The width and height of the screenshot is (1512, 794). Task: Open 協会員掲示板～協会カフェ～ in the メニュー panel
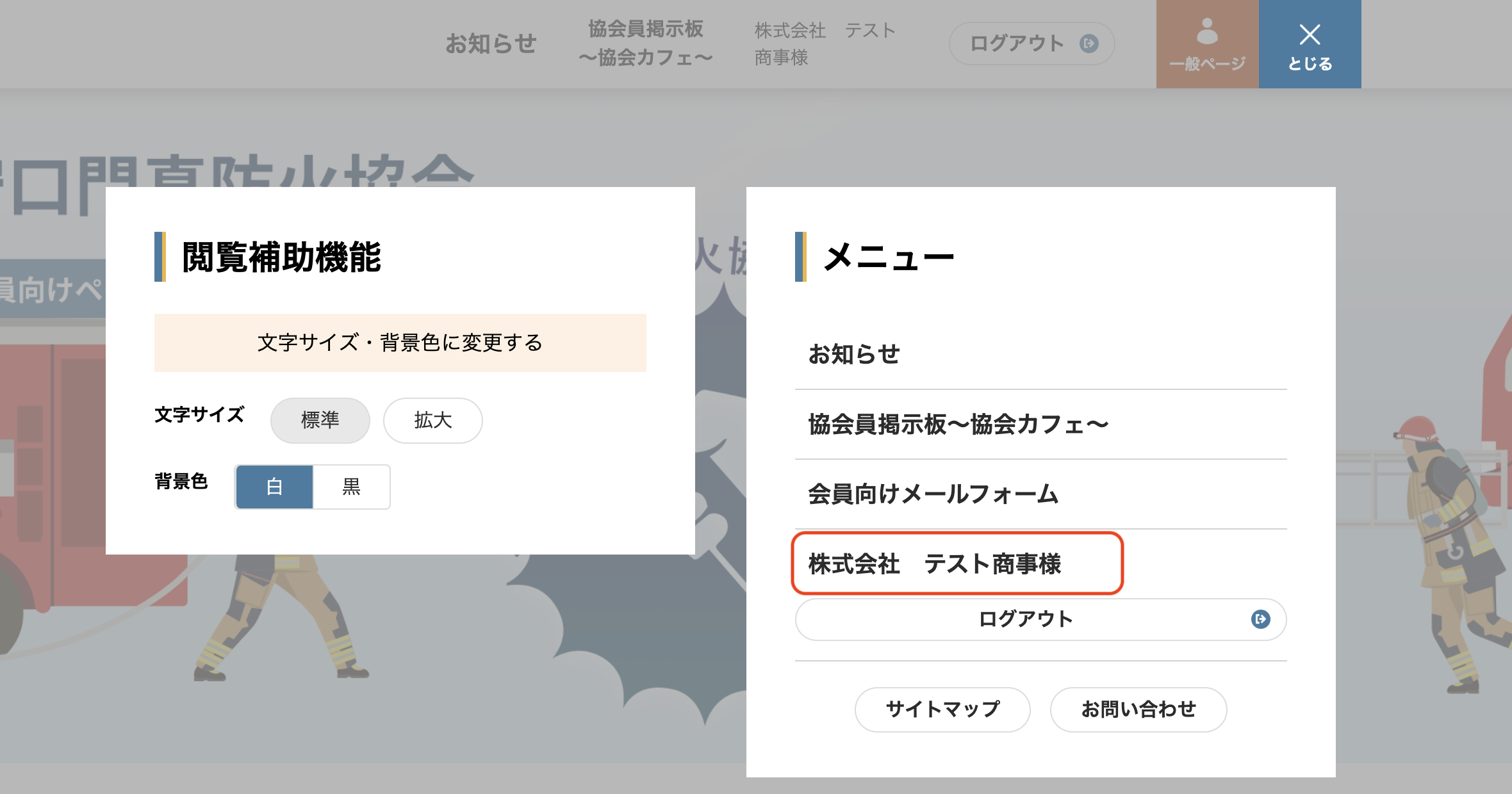(x=958, y=424)
